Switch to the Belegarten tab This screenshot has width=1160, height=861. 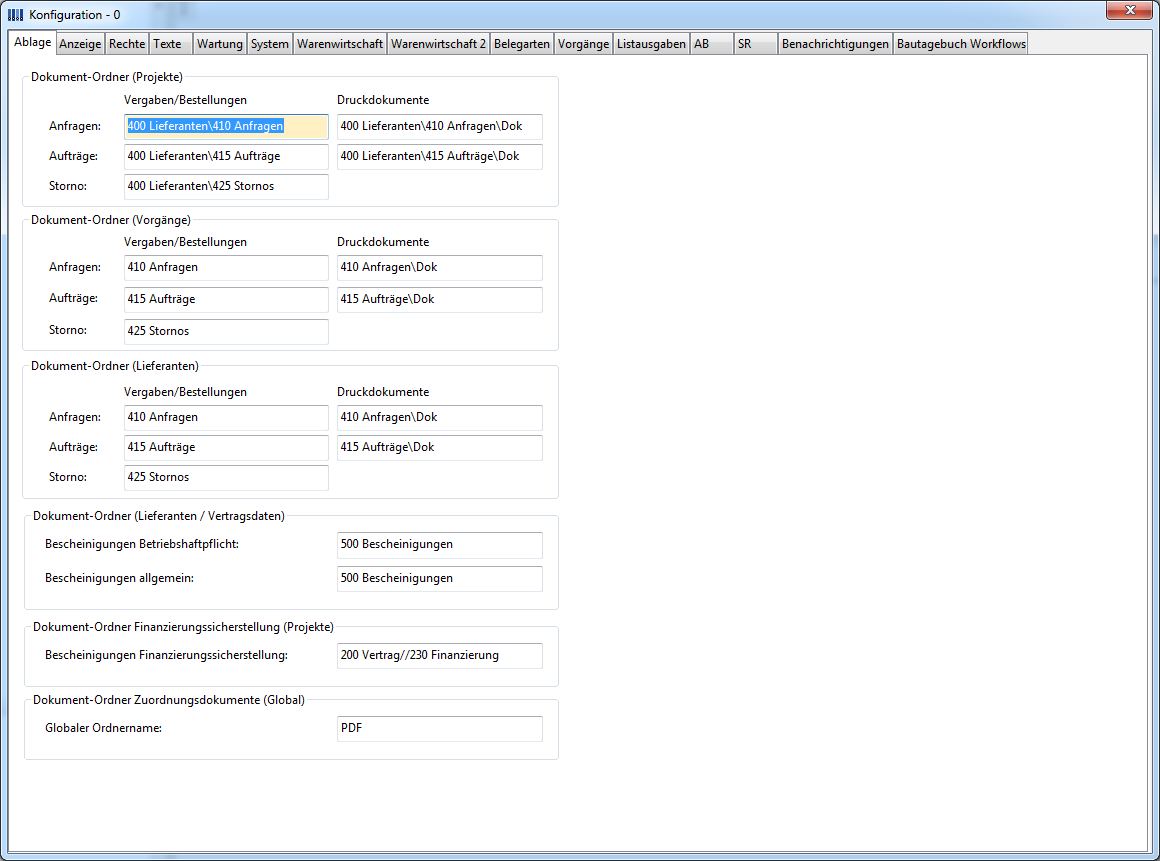522,44
